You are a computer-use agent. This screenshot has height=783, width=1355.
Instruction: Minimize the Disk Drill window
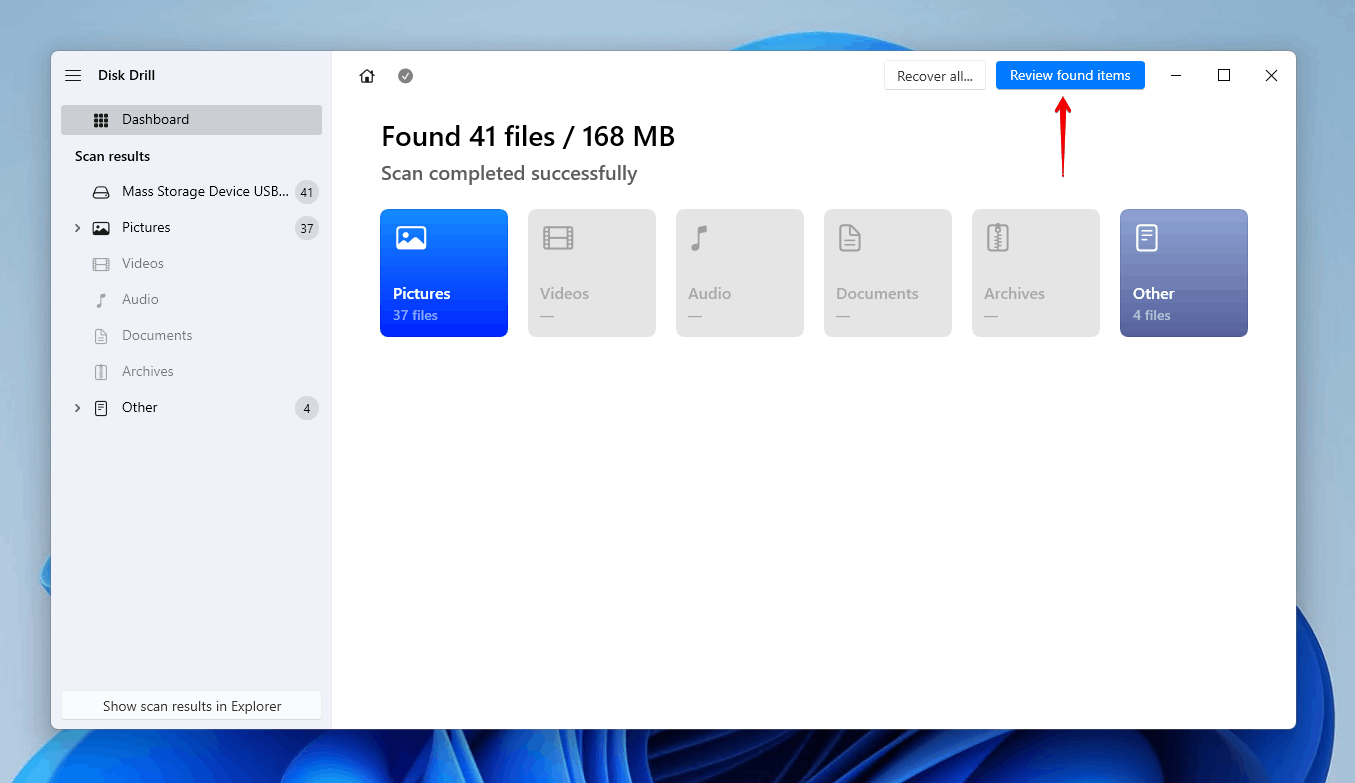(x=1176, y=76)
